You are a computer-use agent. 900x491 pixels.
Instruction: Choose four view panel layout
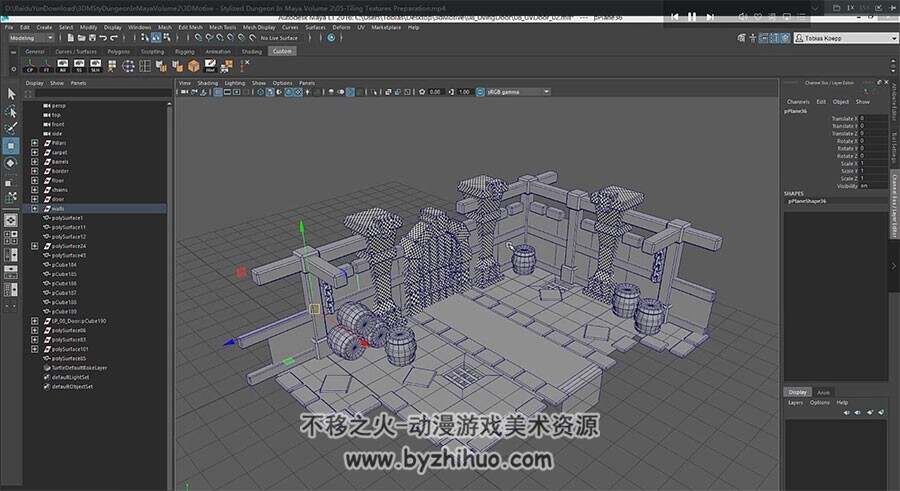click(11, 237)
